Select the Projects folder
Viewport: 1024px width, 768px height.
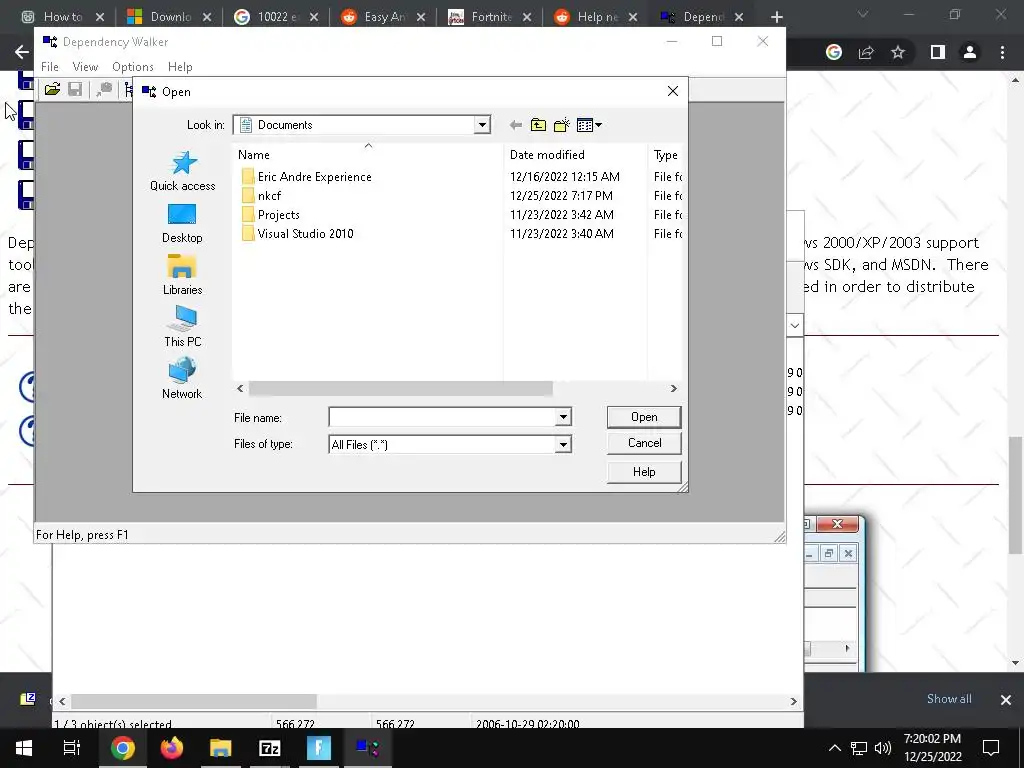(x=270, y=214)
